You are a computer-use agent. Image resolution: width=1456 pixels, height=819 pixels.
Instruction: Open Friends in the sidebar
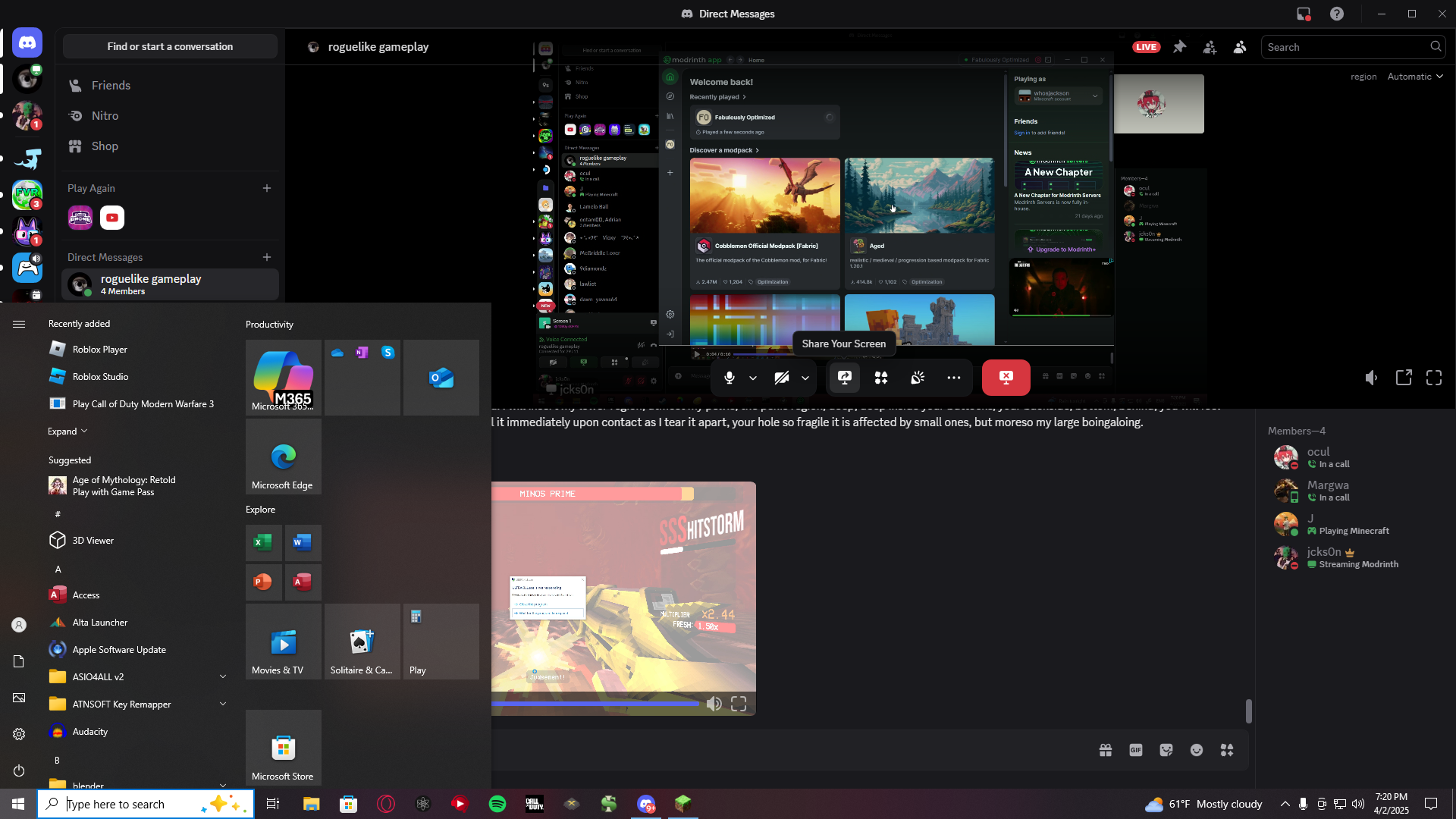click(111, 86)
